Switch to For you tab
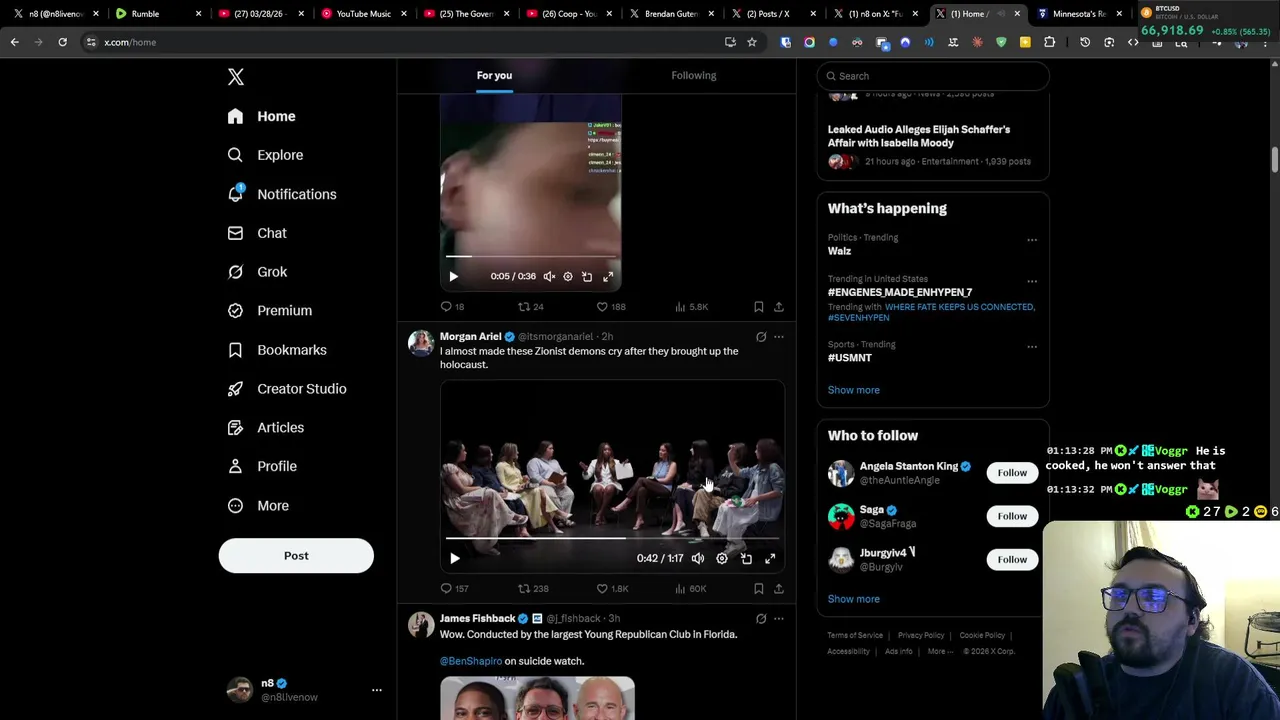1280x720 pixels. [x=494, y=76]
